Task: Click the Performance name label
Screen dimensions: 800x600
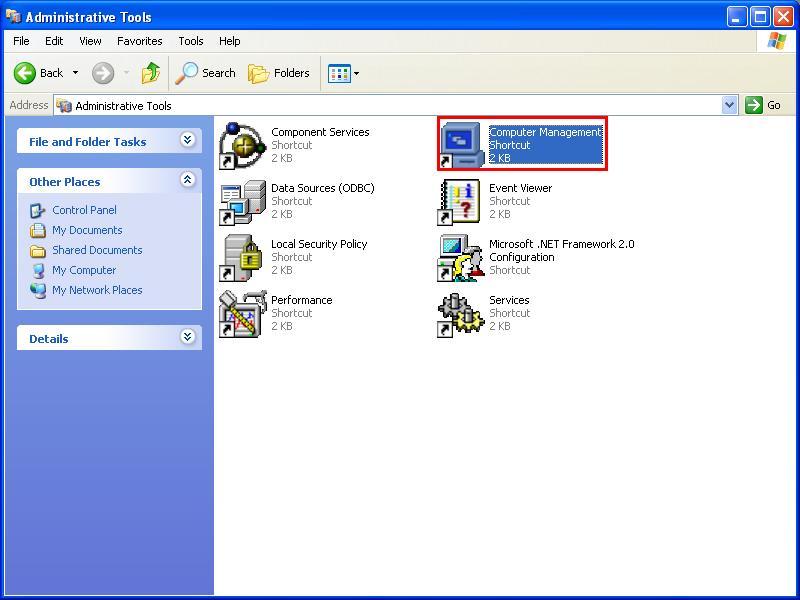Action: tap(302, 300)
